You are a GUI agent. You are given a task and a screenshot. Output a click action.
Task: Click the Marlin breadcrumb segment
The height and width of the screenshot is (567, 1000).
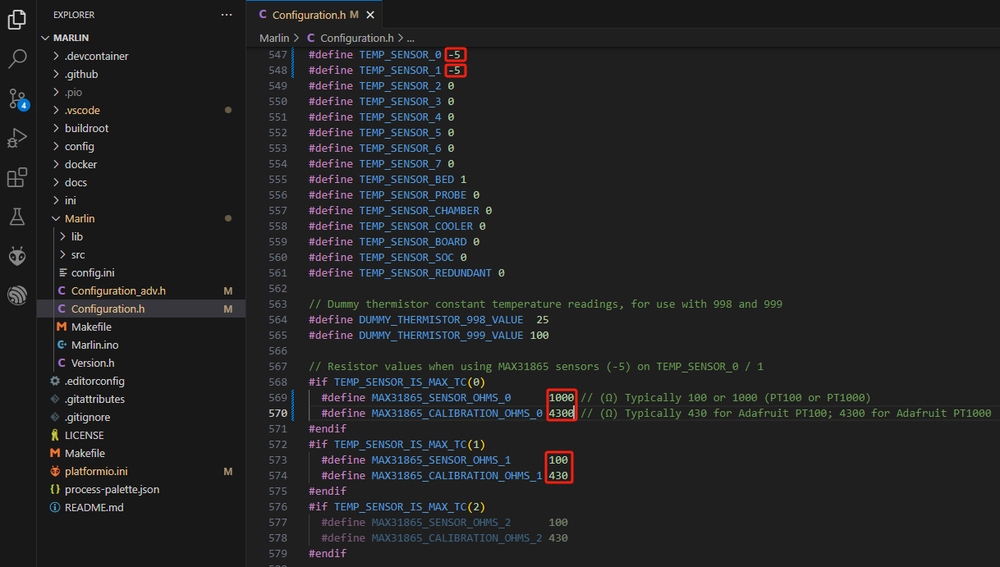click(x=274, y=38)
